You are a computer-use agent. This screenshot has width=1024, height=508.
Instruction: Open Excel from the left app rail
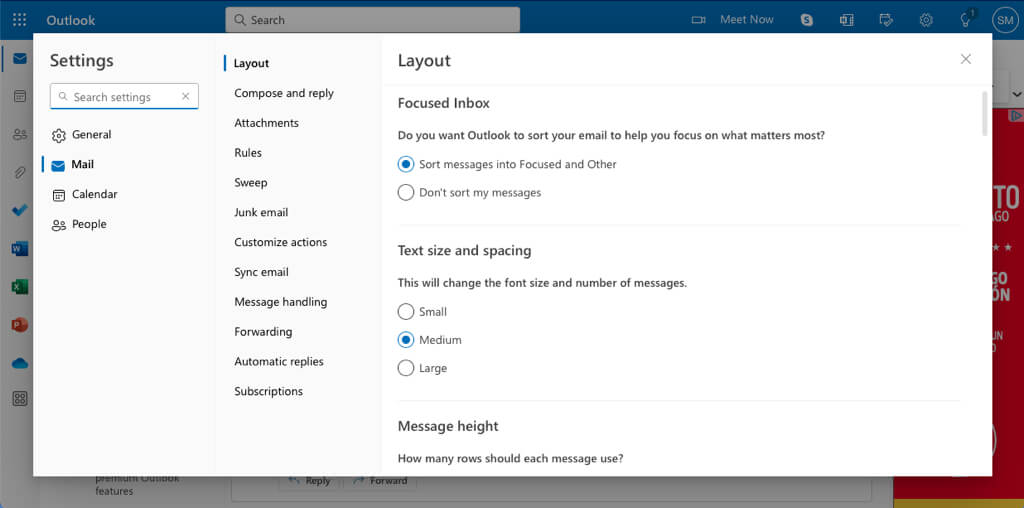[x=20, y=287]
